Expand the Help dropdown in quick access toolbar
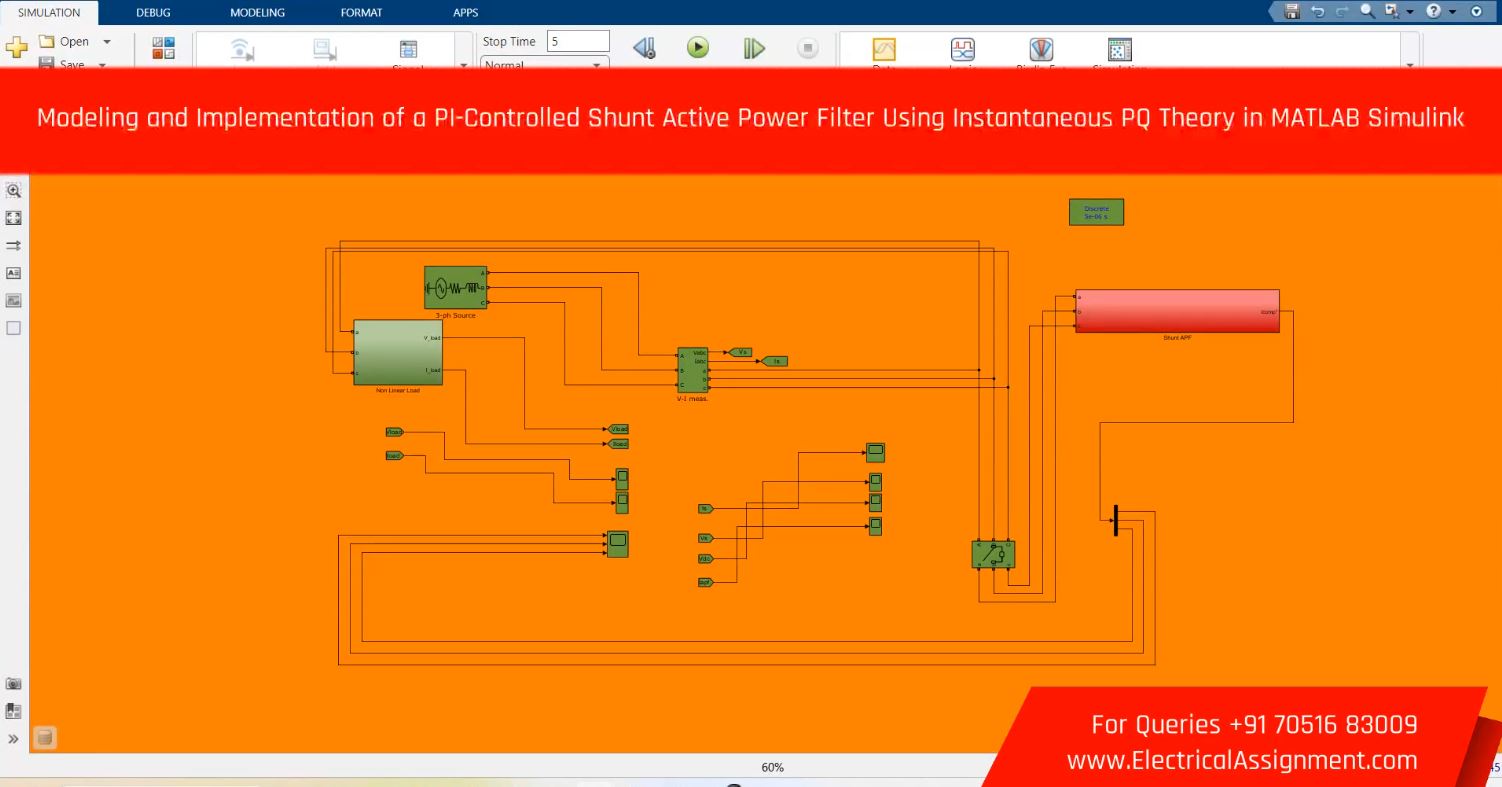The height and width of the screenshot is (787, 1502). (1452, 12)
